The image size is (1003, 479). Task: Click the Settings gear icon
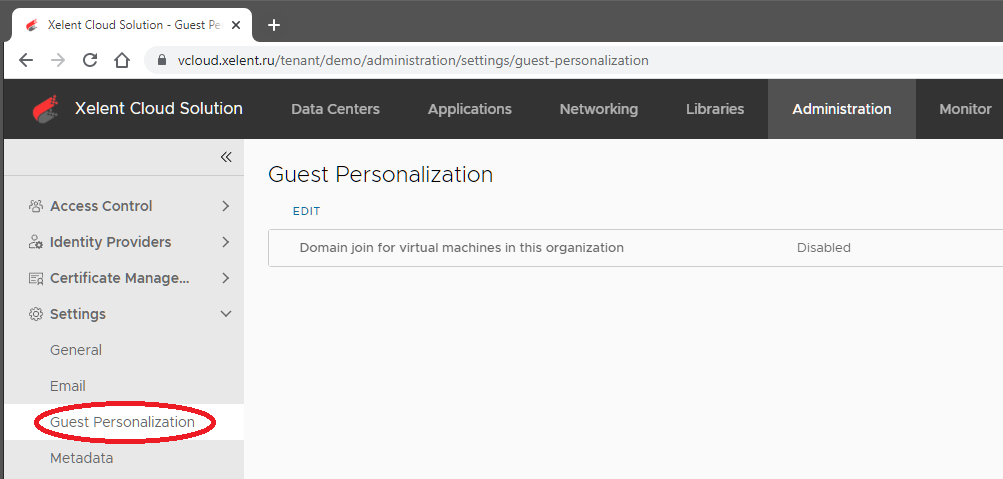(x=36, y=314)
